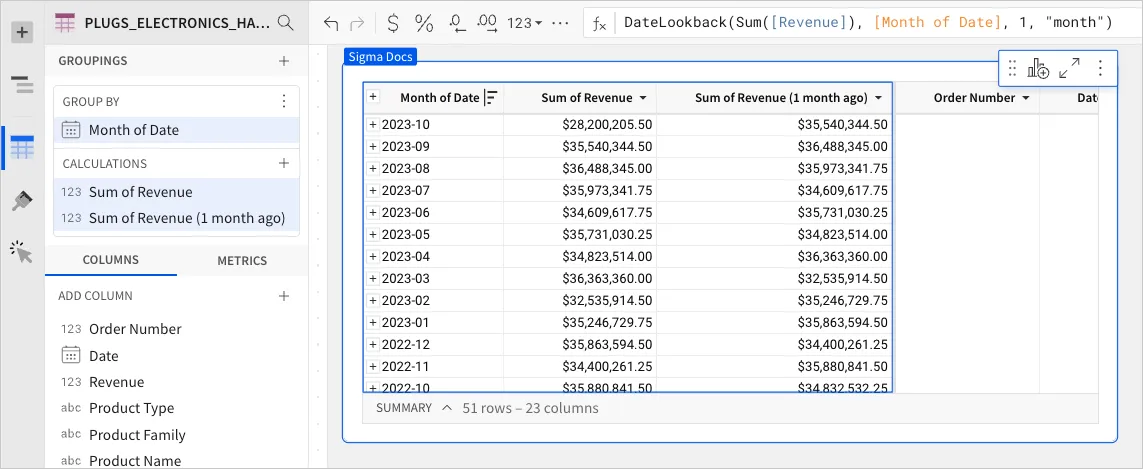Open Sum of Revenue (1 month ago) column dropdown

878,98
